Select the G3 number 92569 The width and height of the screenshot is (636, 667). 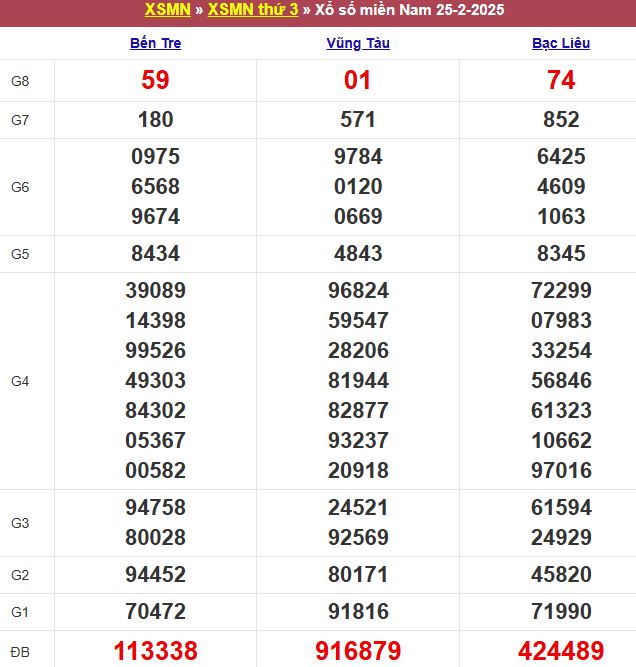pos(358,537)
